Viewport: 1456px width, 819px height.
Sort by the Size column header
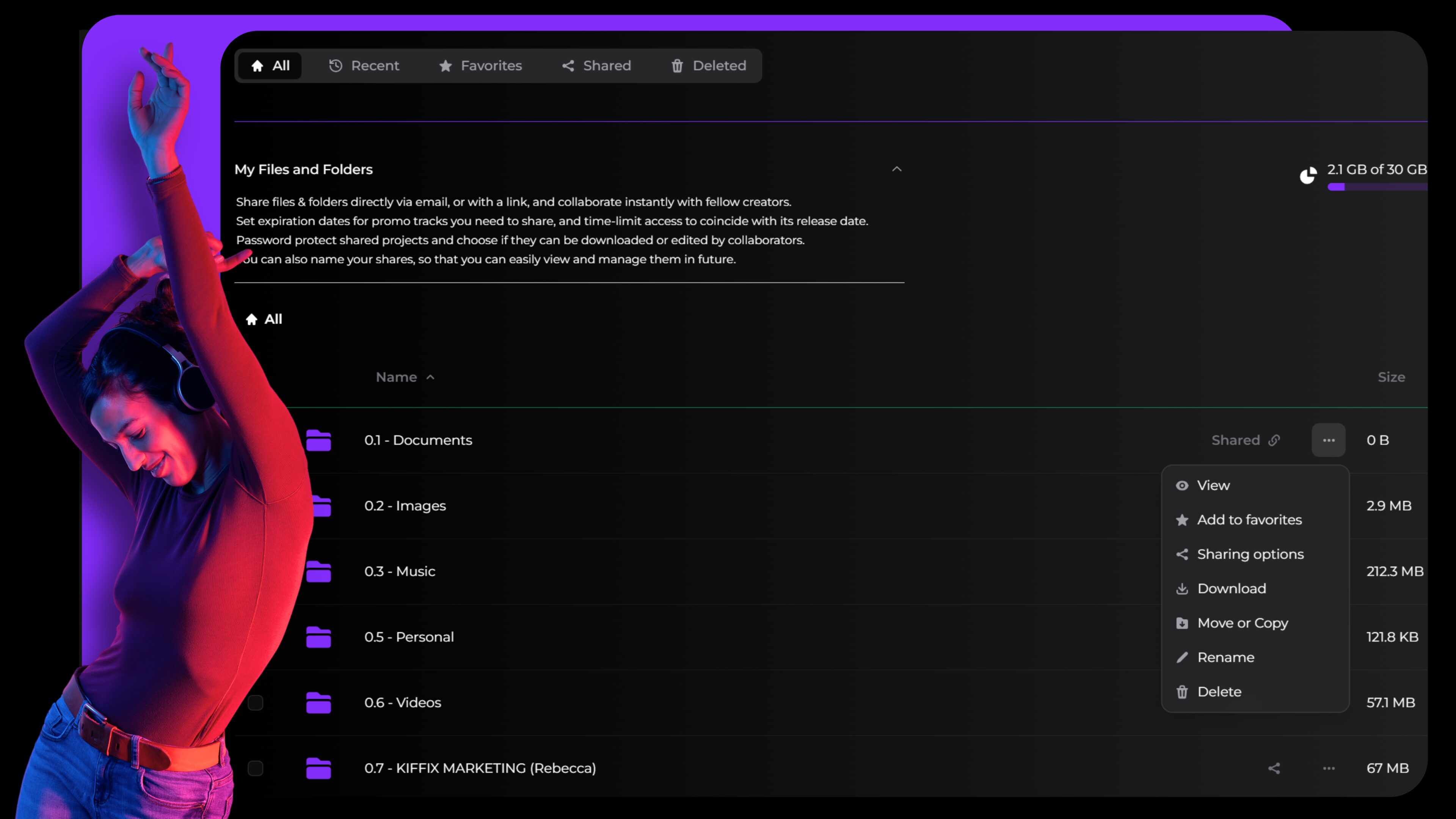click(1391, 377)
